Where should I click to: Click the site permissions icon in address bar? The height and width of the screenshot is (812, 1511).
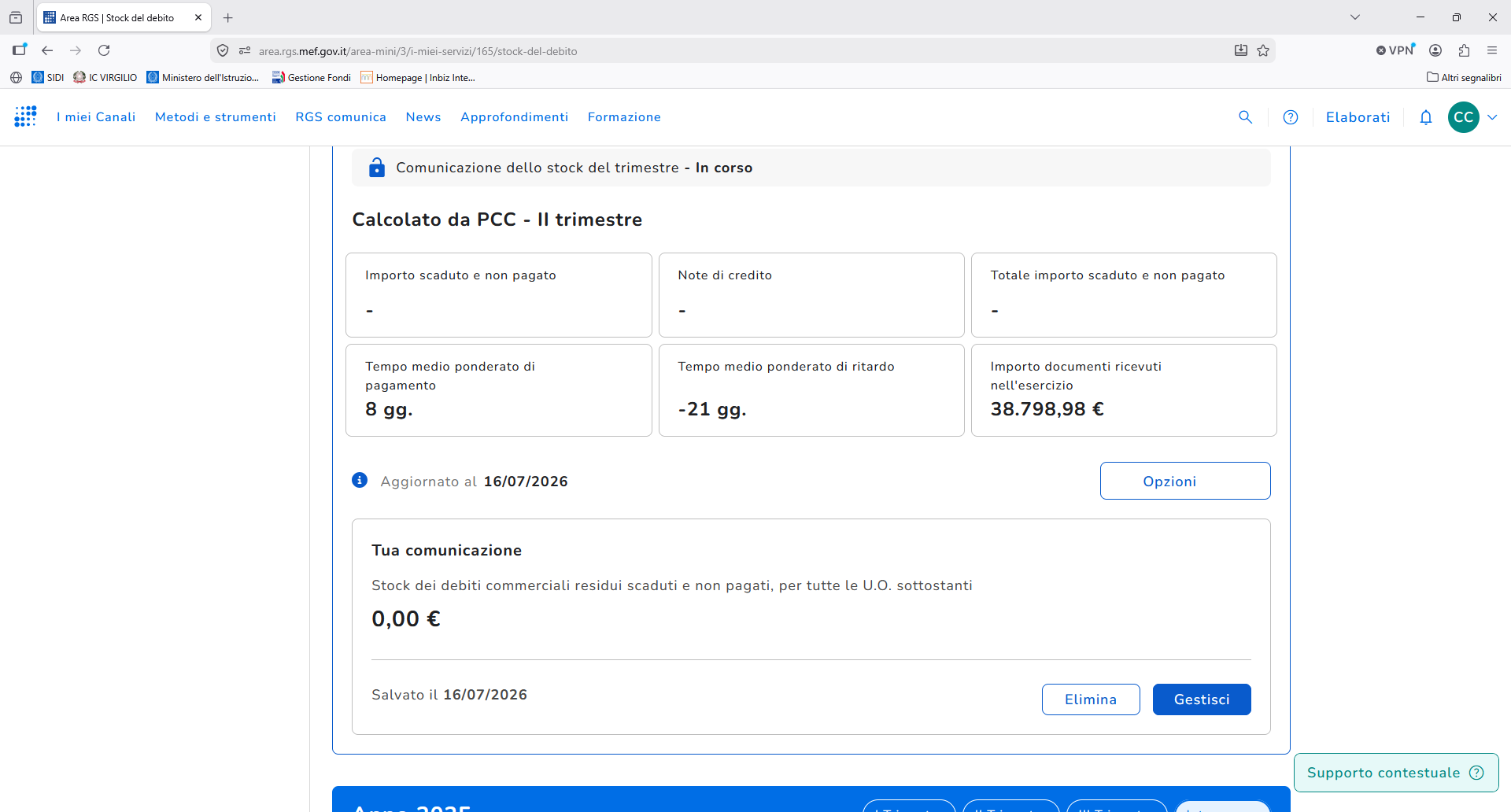pyautogui.click(x=245, y=50)
